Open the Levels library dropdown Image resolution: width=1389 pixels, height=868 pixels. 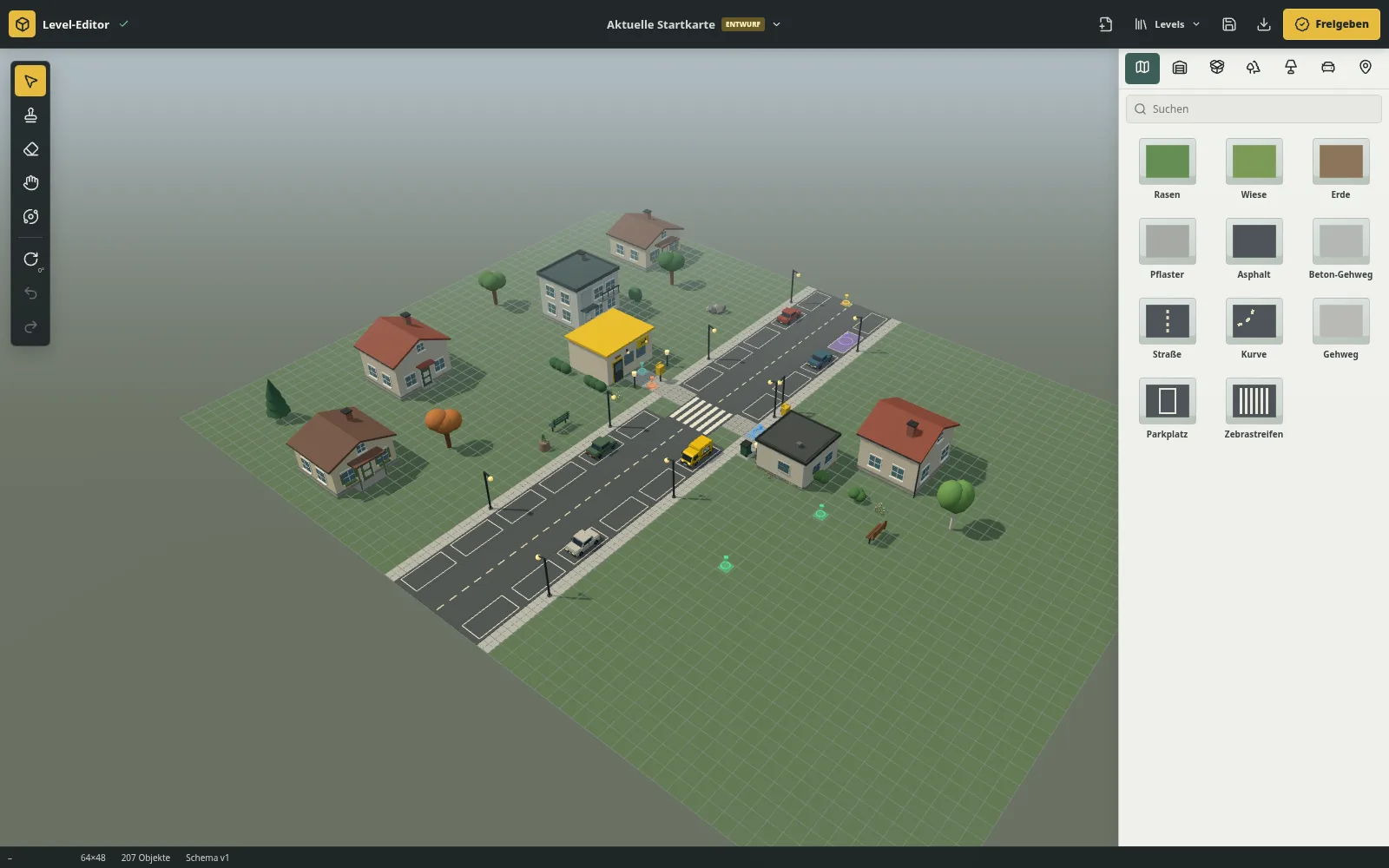tap(1167, 24)
